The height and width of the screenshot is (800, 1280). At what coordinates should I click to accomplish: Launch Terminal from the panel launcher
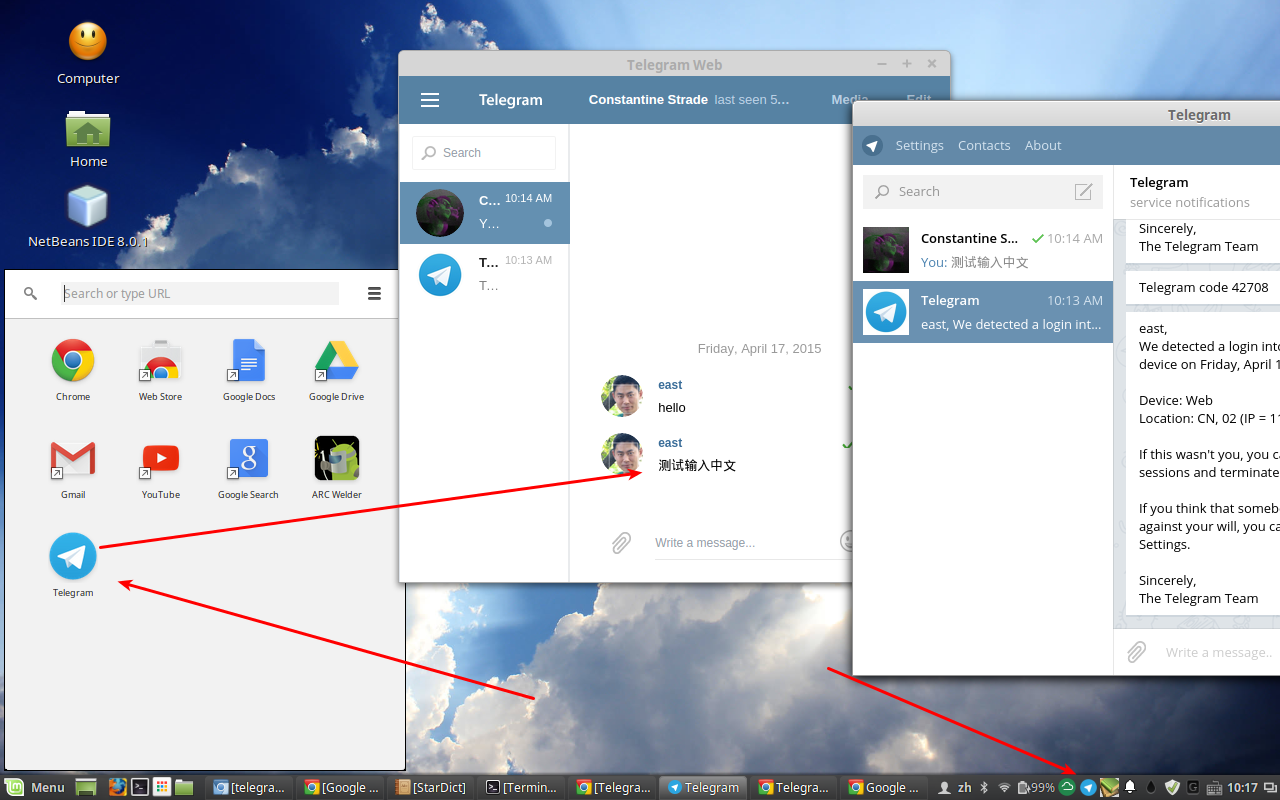140,787
